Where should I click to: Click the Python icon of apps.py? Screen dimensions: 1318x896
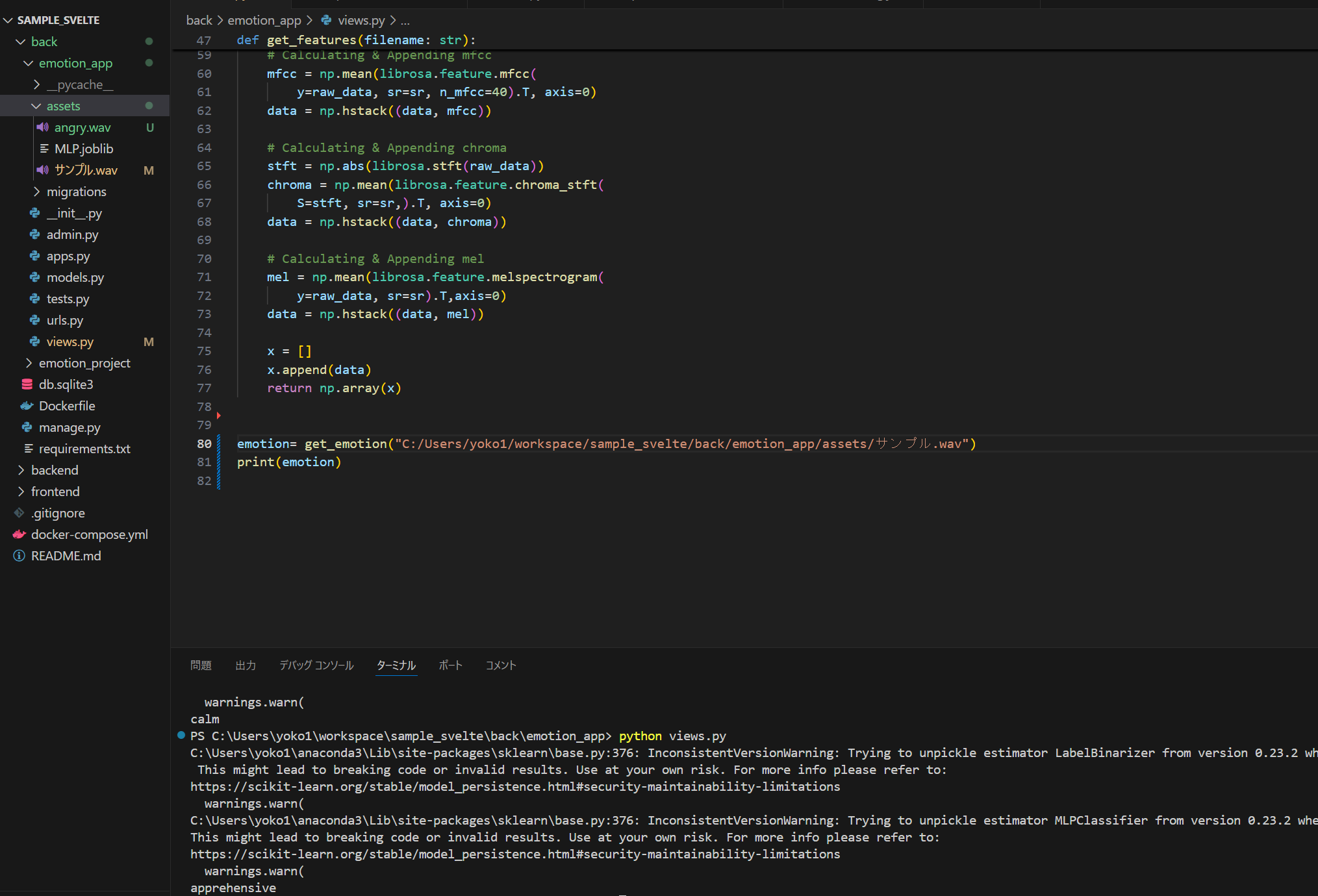35,256
